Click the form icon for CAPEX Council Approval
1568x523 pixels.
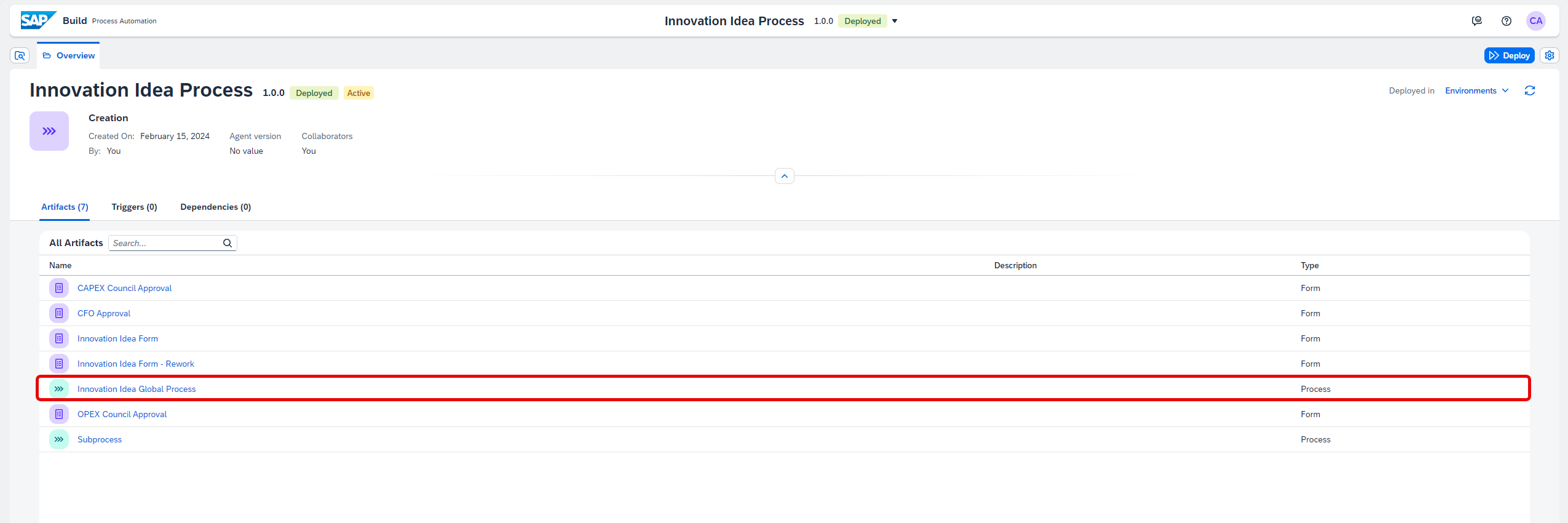[x=59, y=288]
